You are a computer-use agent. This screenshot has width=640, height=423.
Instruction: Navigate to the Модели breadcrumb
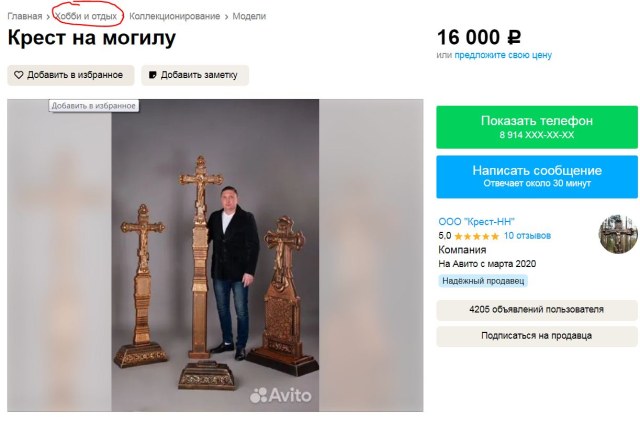(x=249, y=16)
